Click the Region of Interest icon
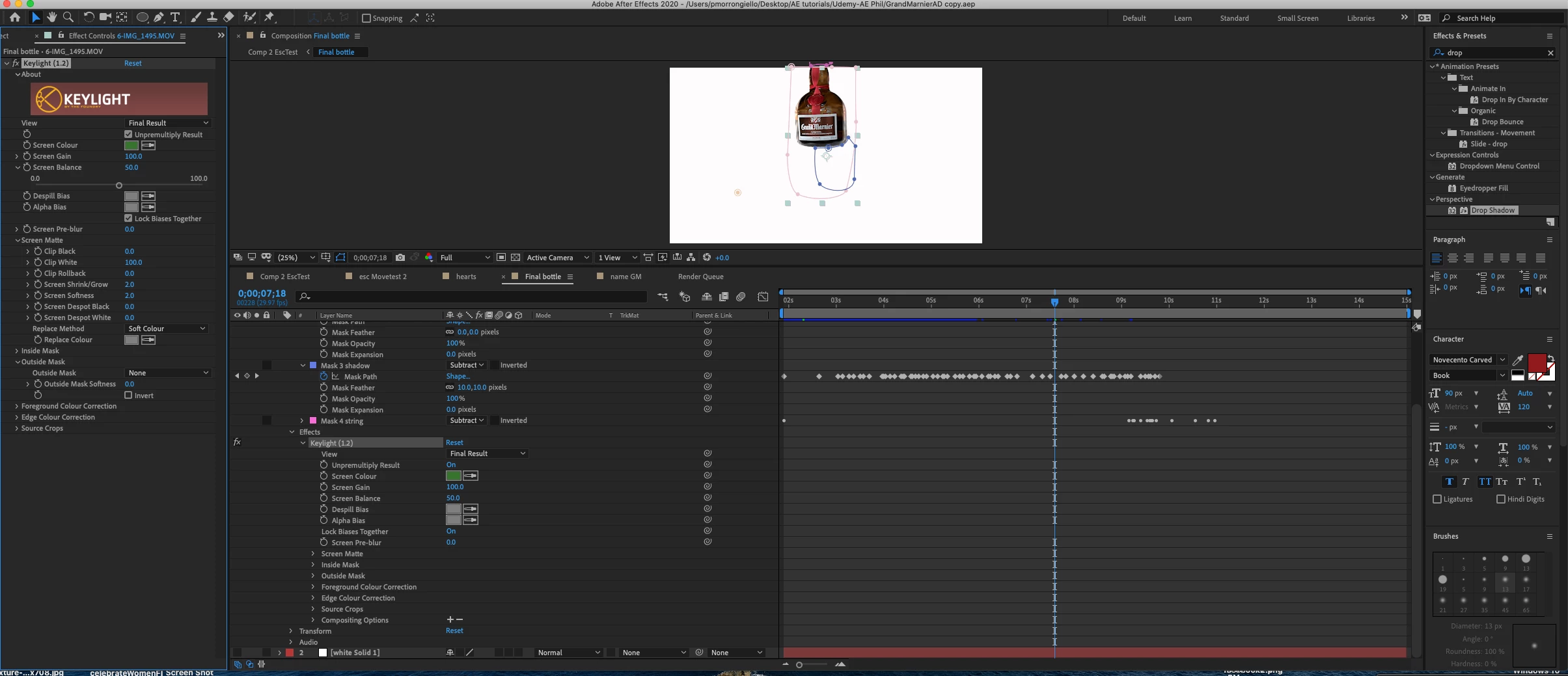 (501, 258)
